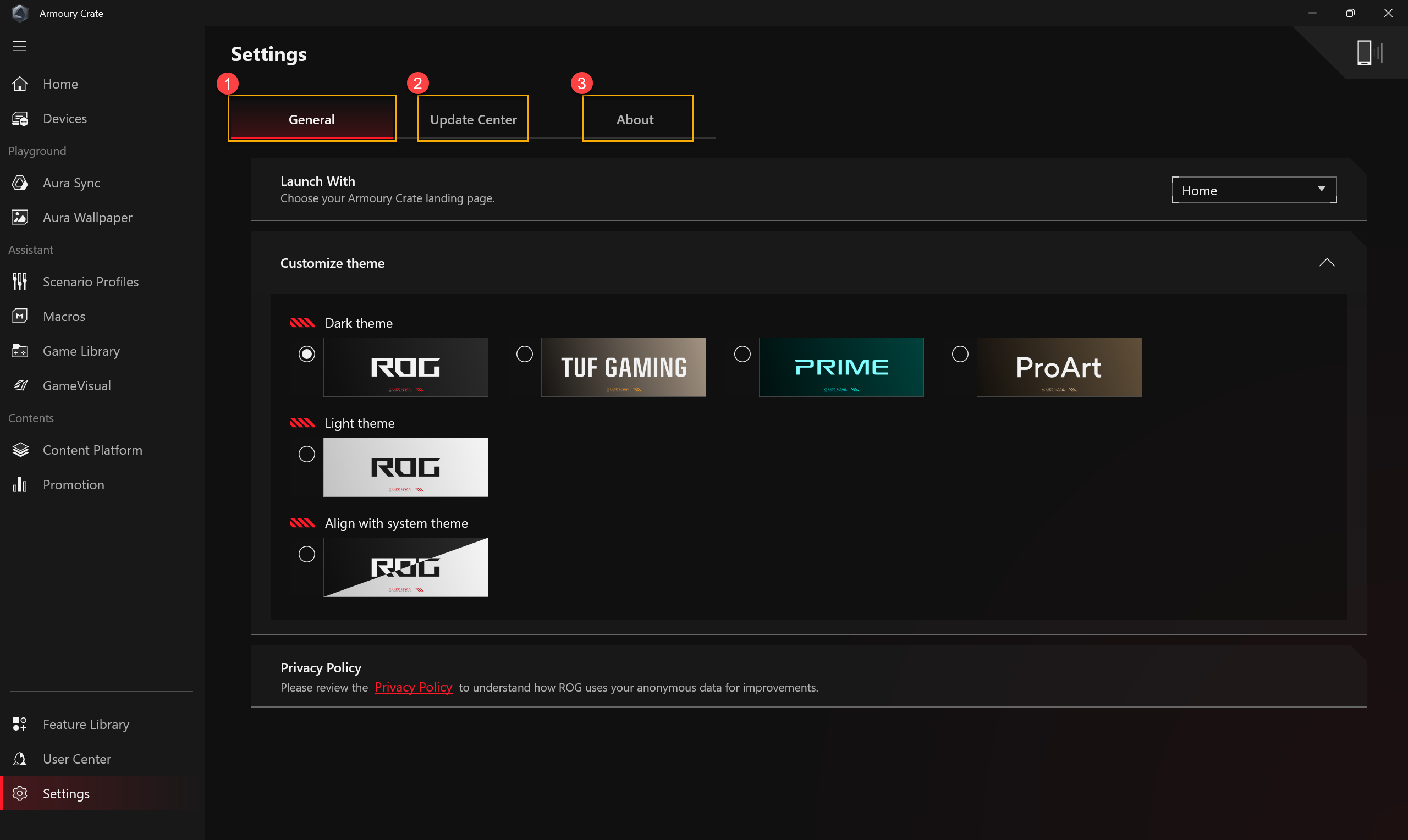Collapse the Customize theme section chevron
This screenshot has width=1408, height=840.
[1327, 263]
